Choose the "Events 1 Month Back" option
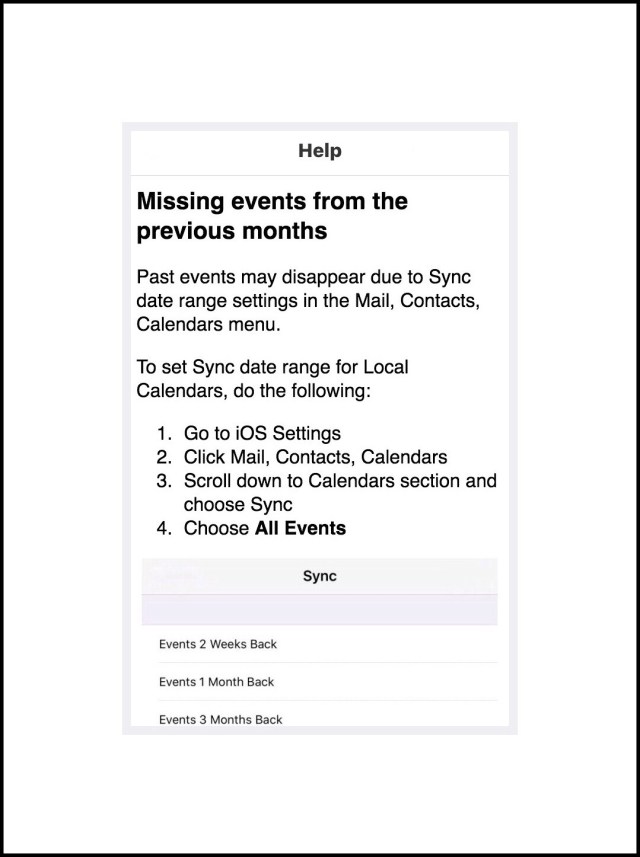This screenshot has width=640, height=857. click(216, 682)
